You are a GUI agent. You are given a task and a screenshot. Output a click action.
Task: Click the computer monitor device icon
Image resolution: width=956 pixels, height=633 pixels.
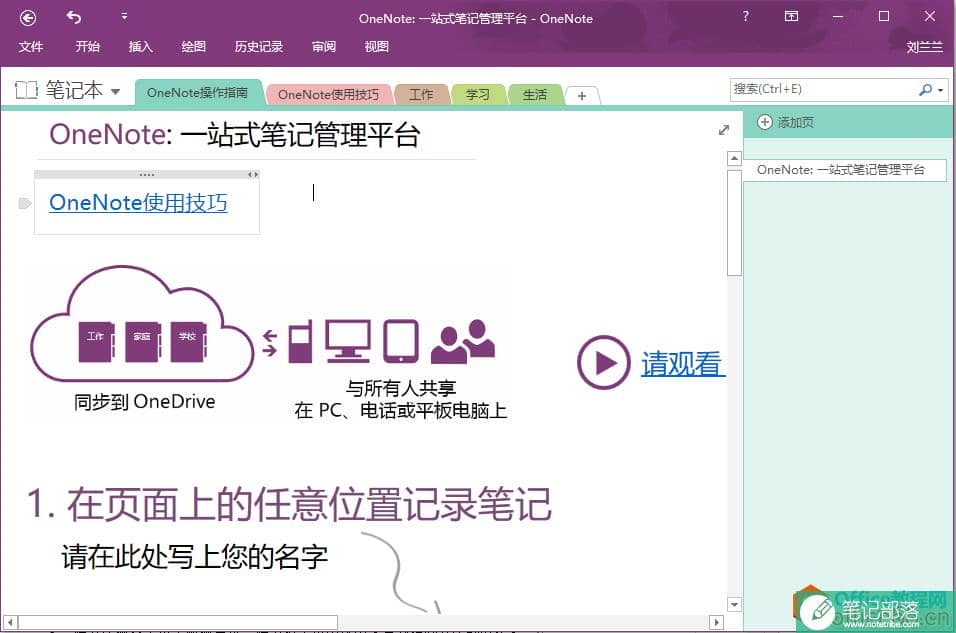coord(348,341)
